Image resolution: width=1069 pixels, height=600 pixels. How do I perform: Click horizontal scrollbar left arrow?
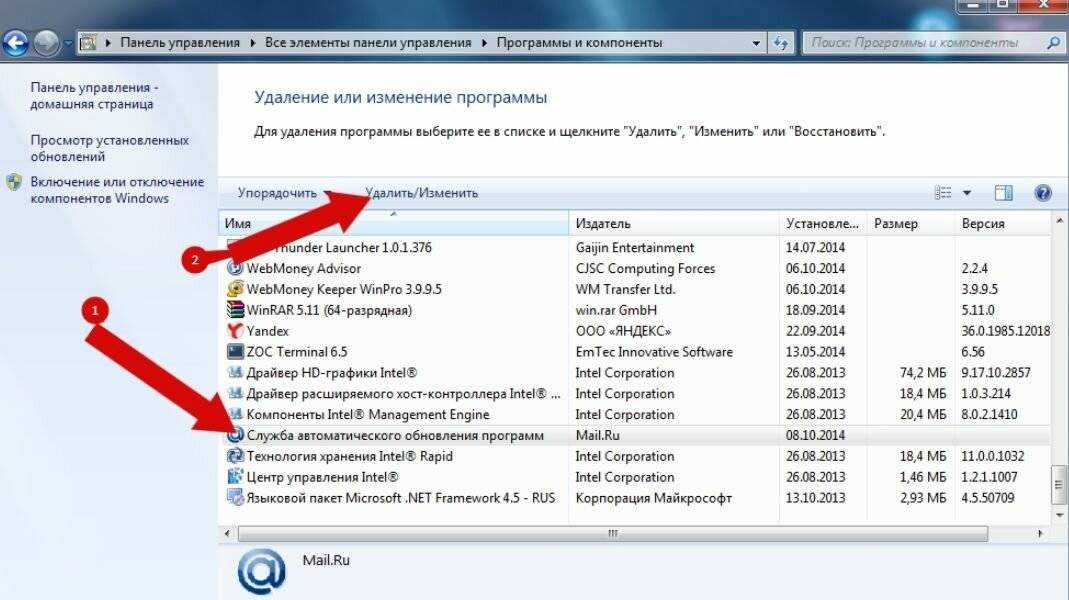coord(227,533)
